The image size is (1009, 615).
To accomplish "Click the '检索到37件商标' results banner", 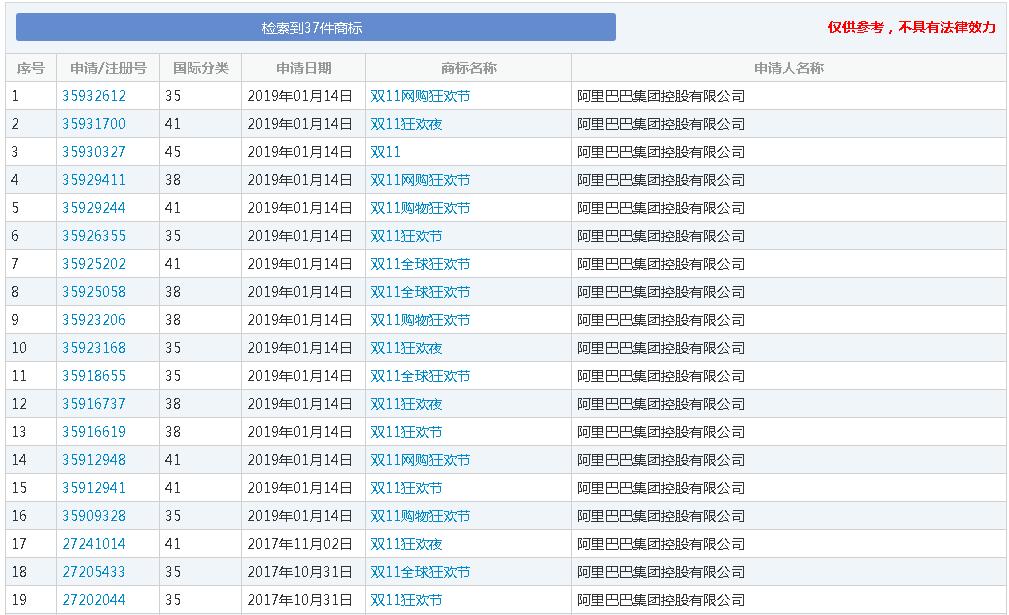I will tap(315, 28).
